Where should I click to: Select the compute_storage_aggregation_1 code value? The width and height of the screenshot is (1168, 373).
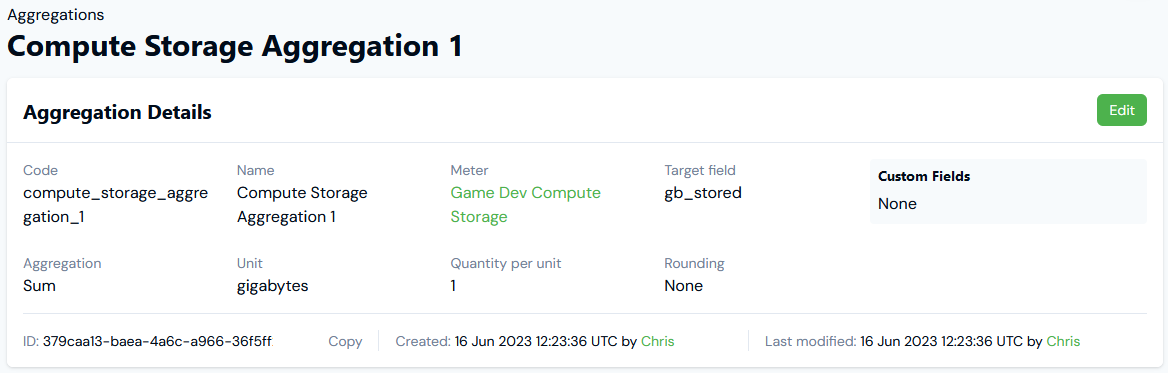pos(115,205)
